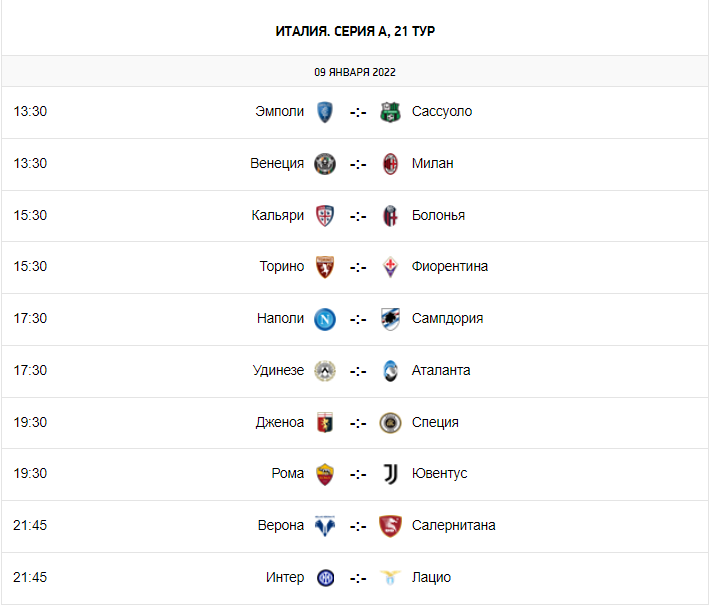710x605 pixels.
Task: Click the Италия. Серия А, 21 тур heading
Action: [355, 31]
